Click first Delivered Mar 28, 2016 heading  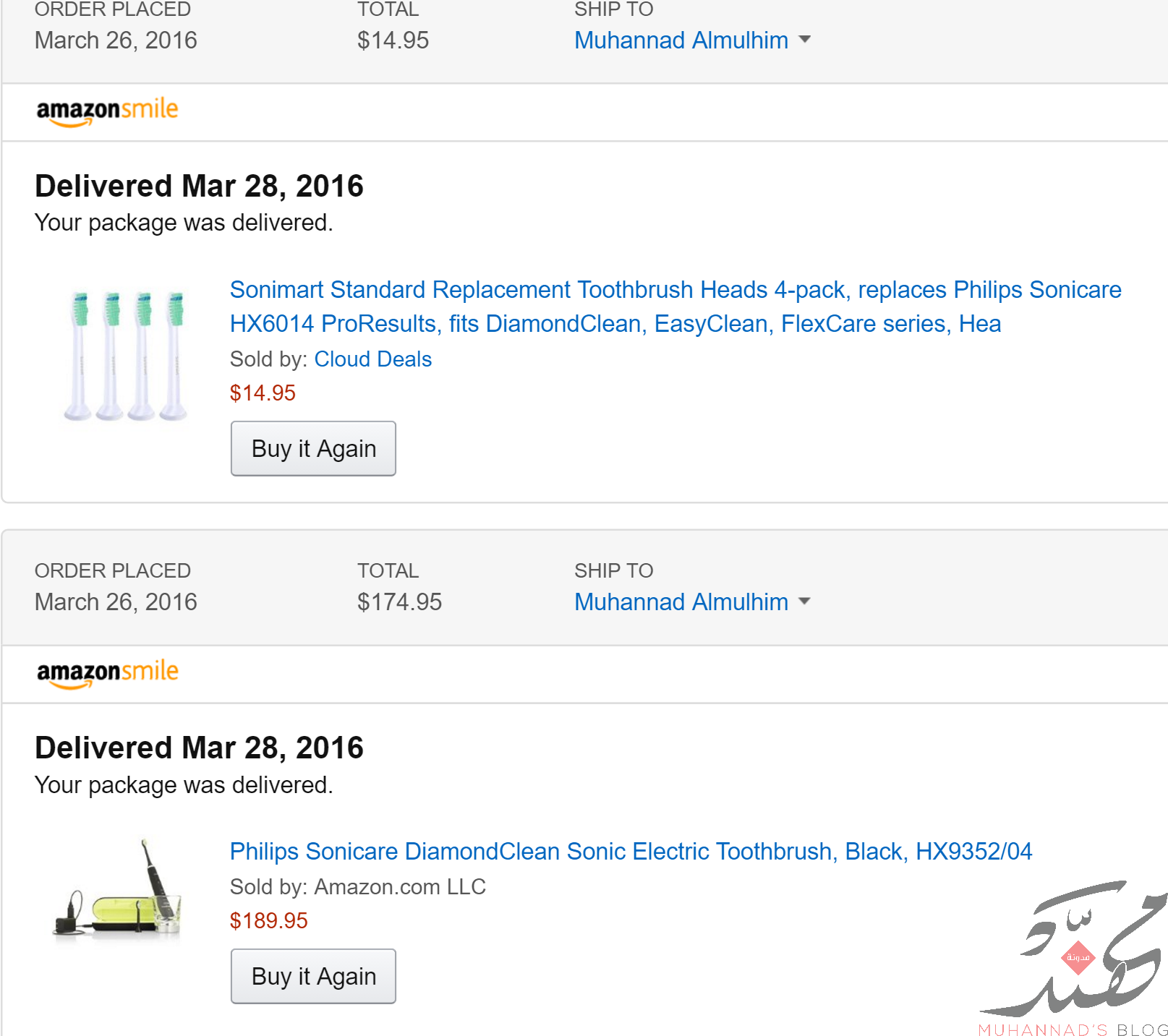pyautogui.click(x=199, y=186)
